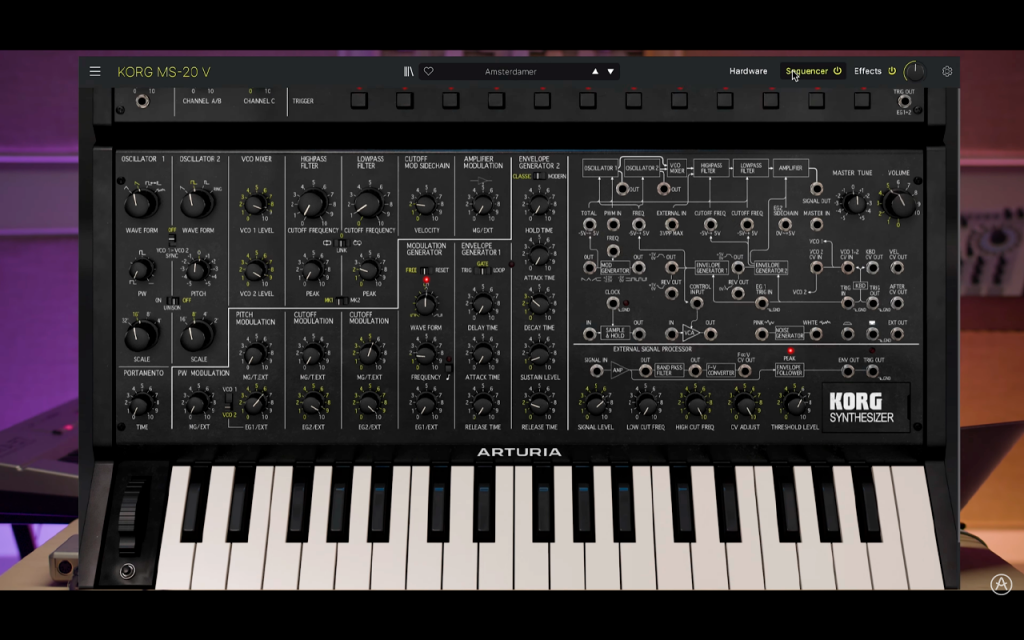Click the HOLD TIME knob
1024x640 pixels.
(x=539, y=204)
